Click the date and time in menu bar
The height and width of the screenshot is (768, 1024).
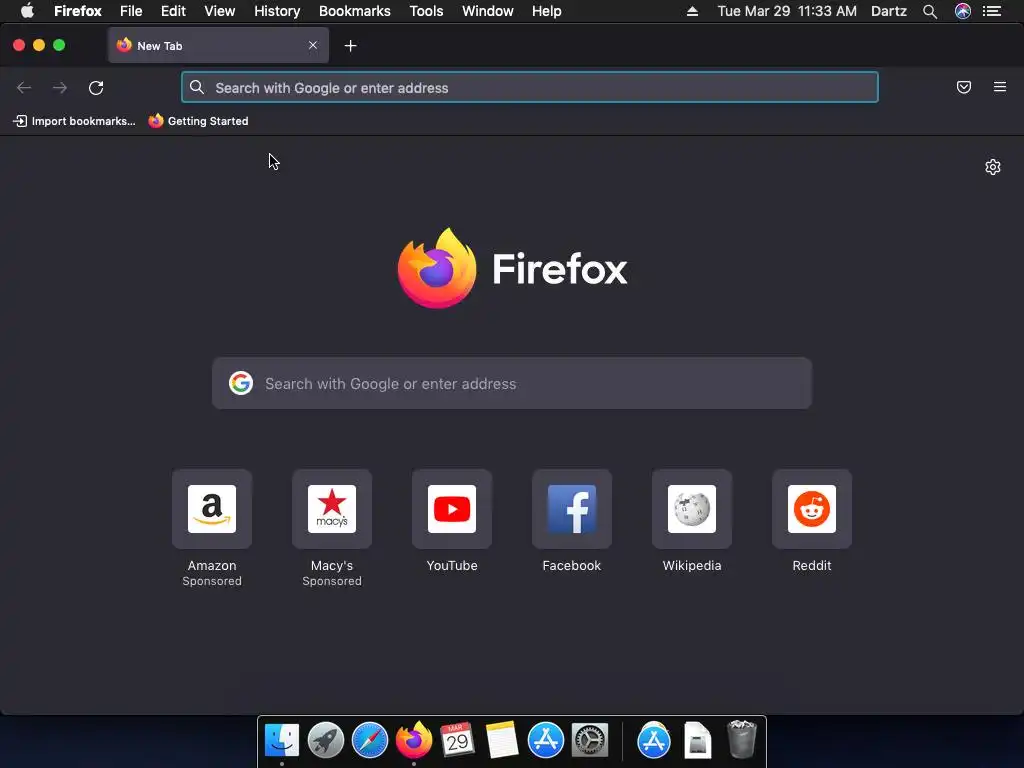[x=787, y=11]
